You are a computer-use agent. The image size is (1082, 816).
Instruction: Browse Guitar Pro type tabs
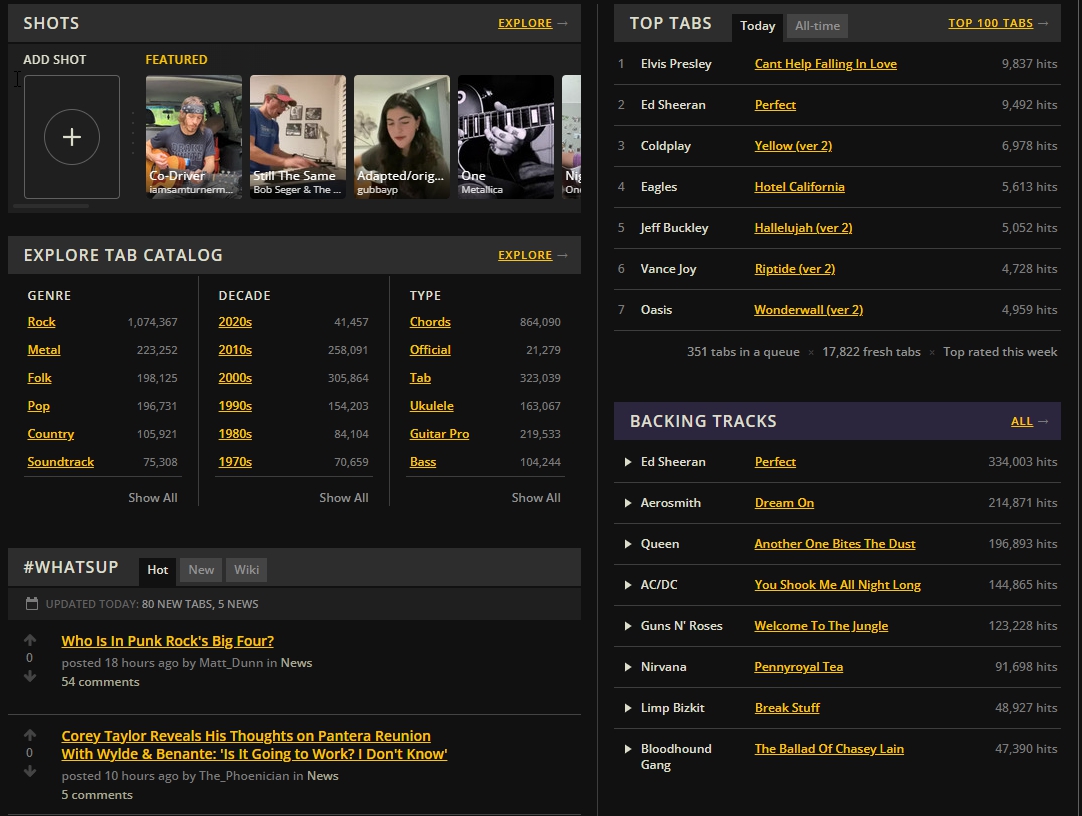pos(440,434)
